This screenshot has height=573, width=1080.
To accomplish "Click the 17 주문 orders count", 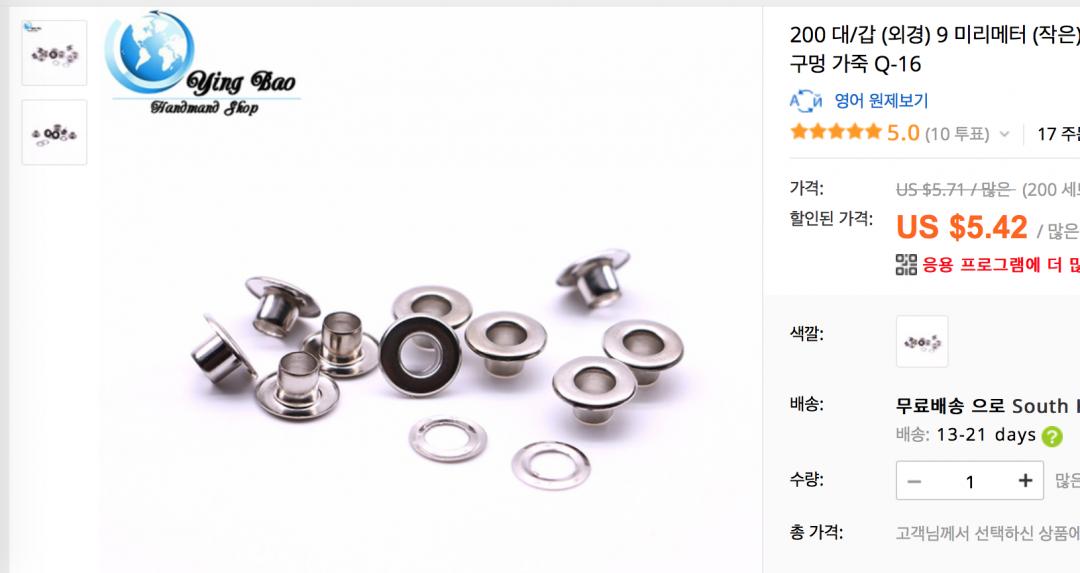I will click(x=1059, y=134).
